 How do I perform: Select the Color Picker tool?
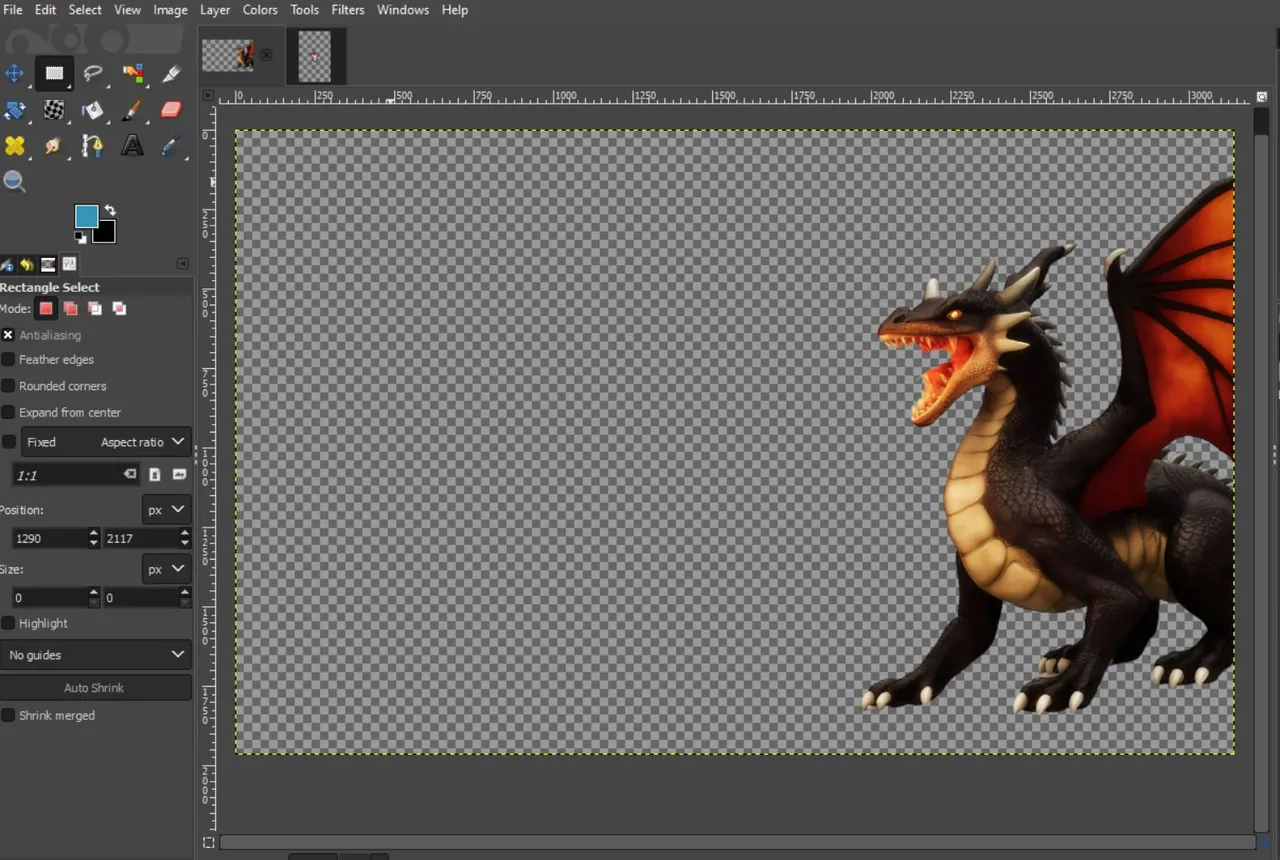[x=171, y=146]
